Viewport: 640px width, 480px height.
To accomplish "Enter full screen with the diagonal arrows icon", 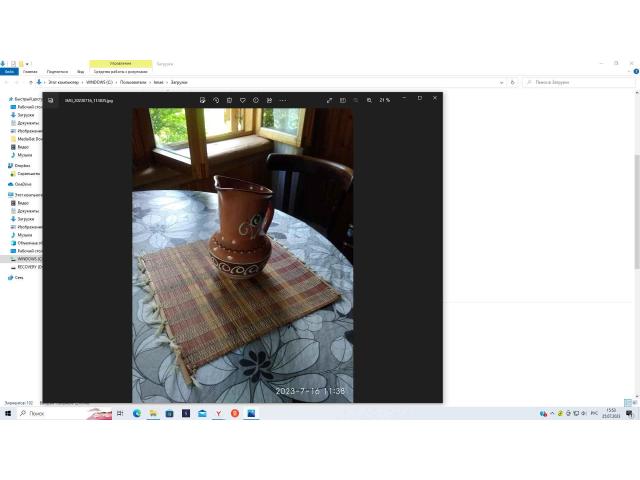I will pos(329,100).
